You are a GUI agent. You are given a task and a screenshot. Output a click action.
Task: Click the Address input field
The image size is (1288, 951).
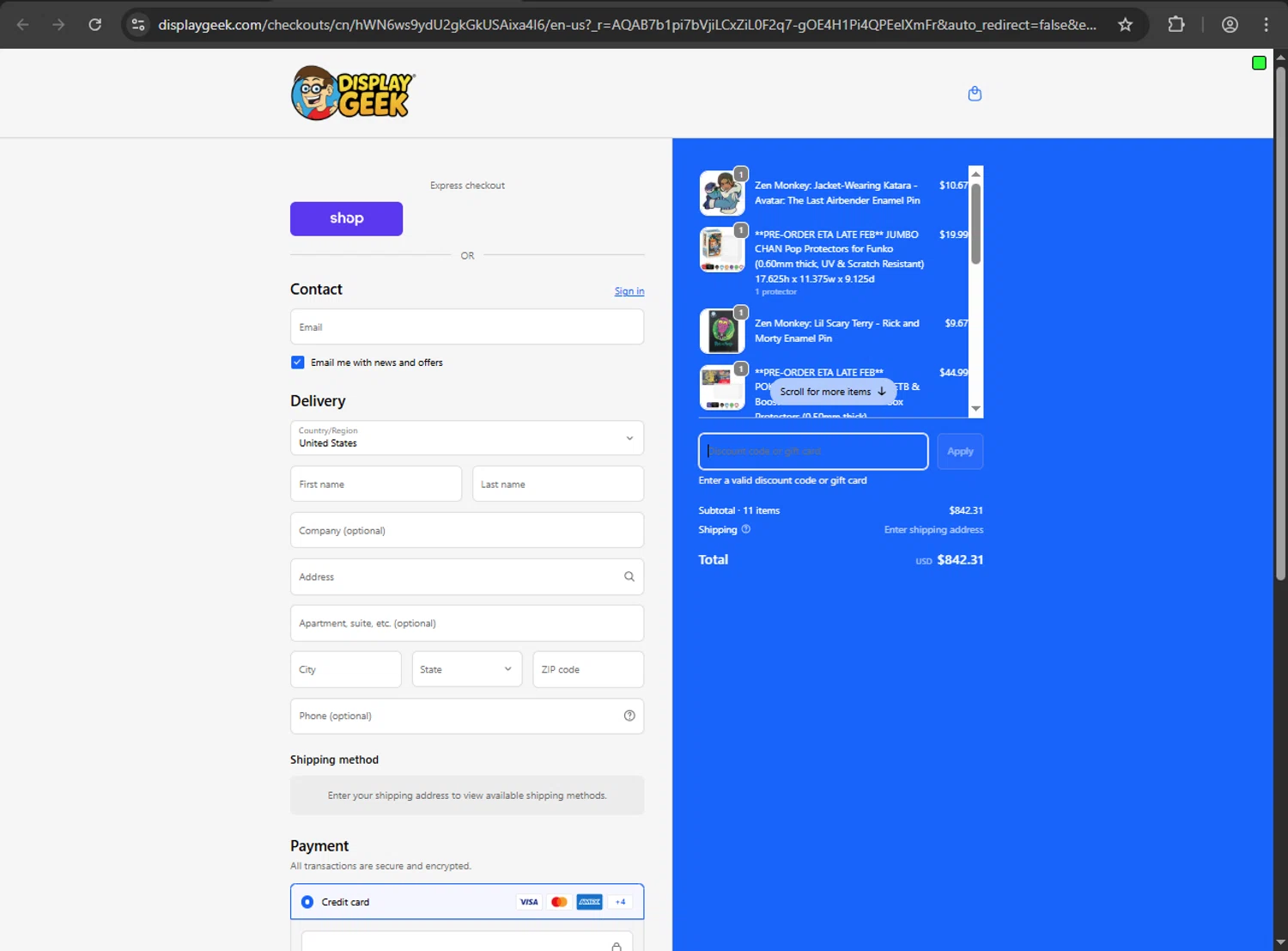coord(467,576)
